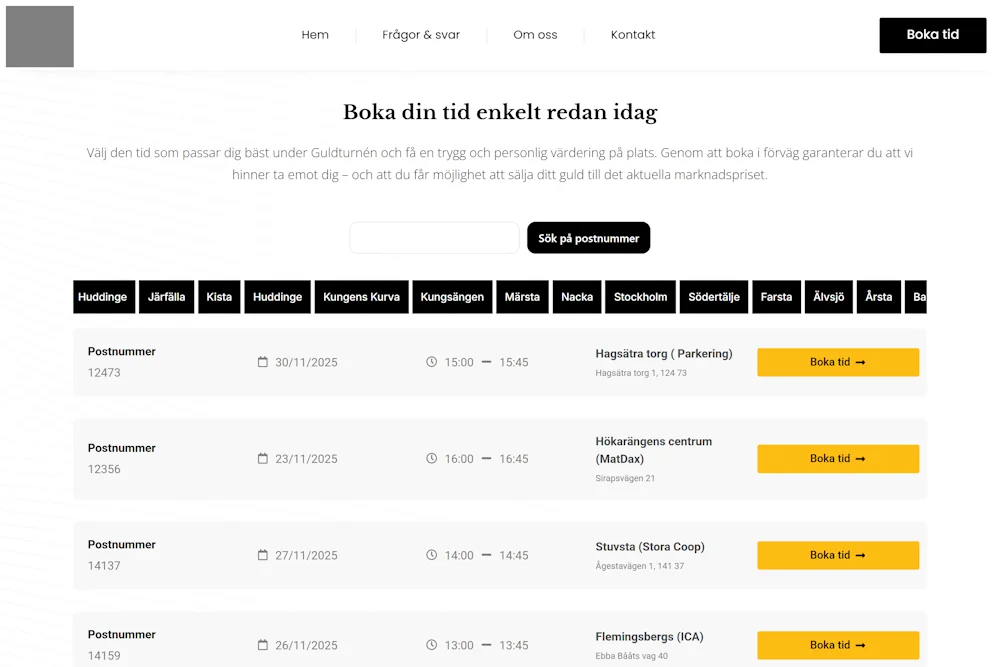Click the clock icon next to 13:00
1000x667 pixels.
coord(430,645)
